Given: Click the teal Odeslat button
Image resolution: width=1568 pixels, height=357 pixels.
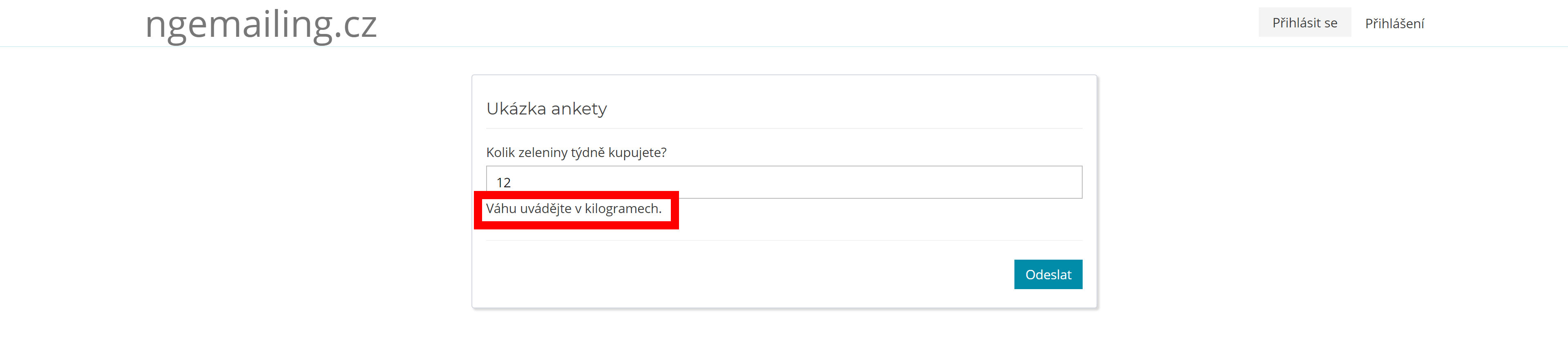Looking at the screenshot, I should [x=1048, y=274].
